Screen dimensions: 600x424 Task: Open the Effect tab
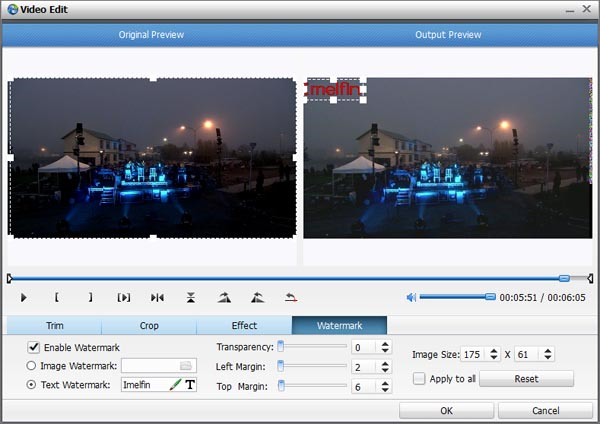244,326
